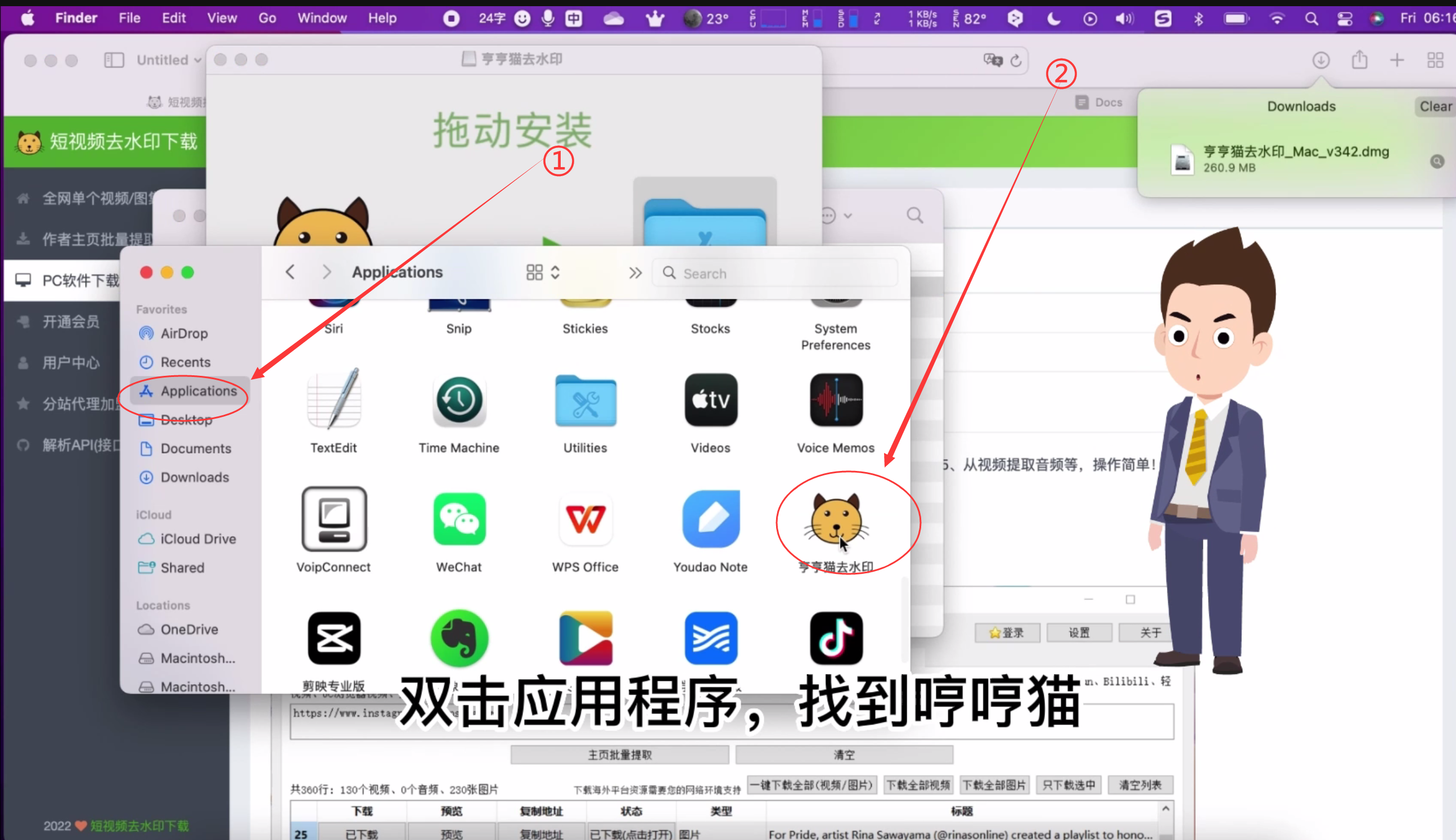Toggle Do Not Disturb moon icon
The height and width of the screenshot is (840, 1456).
pos(1053,19)
